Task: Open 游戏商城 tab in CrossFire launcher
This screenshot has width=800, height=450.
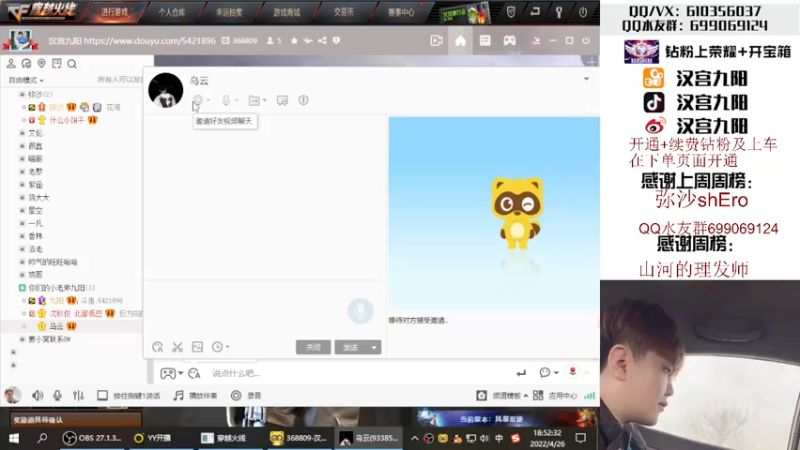Action: click(x=287, y=12)
